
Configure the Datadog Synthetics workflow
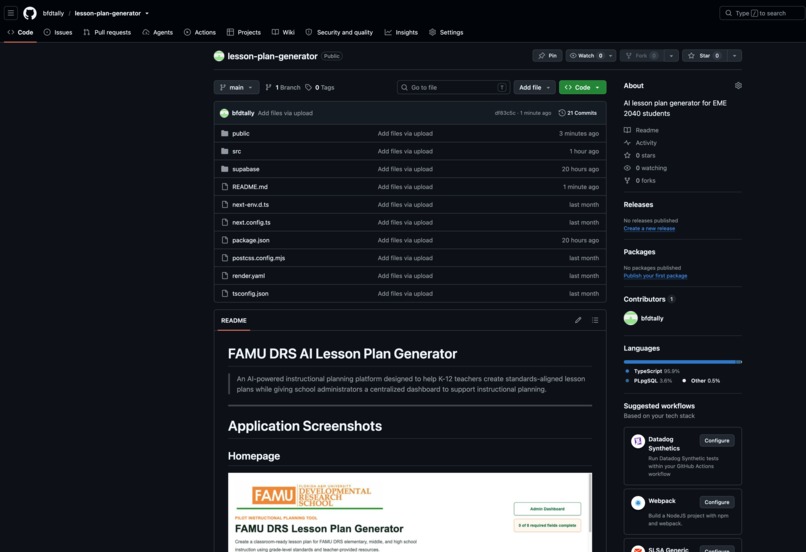tap(717, 441)
